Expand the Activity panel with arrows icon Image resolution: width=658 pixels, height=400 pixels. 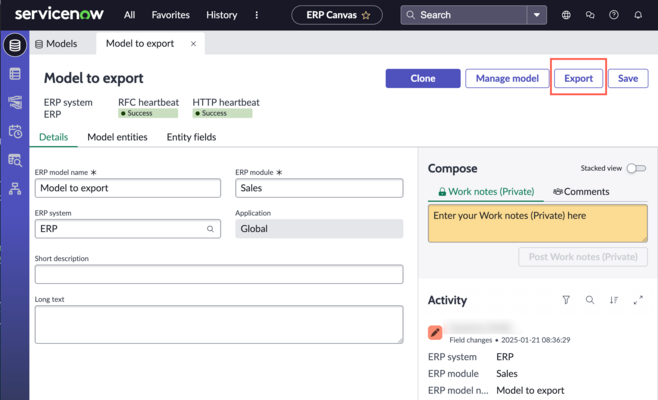638,300
